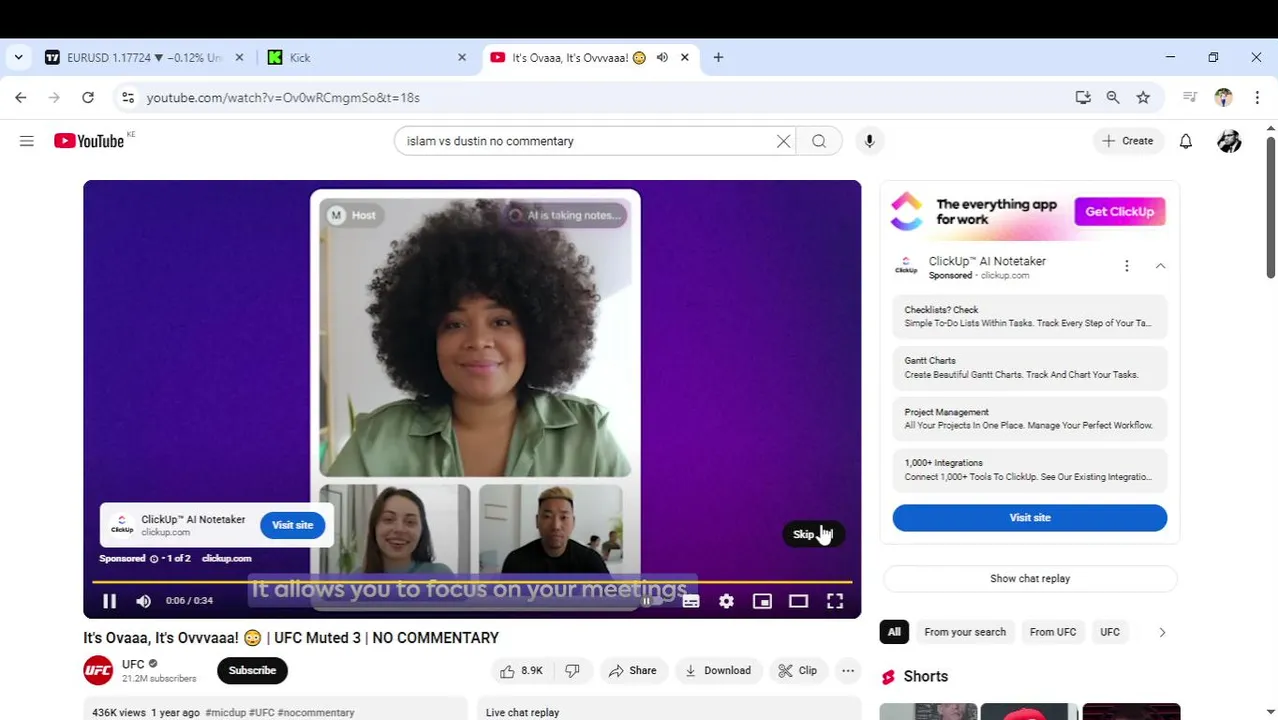
Task: Create a Clip of the video
Action: tap(798, 671)
